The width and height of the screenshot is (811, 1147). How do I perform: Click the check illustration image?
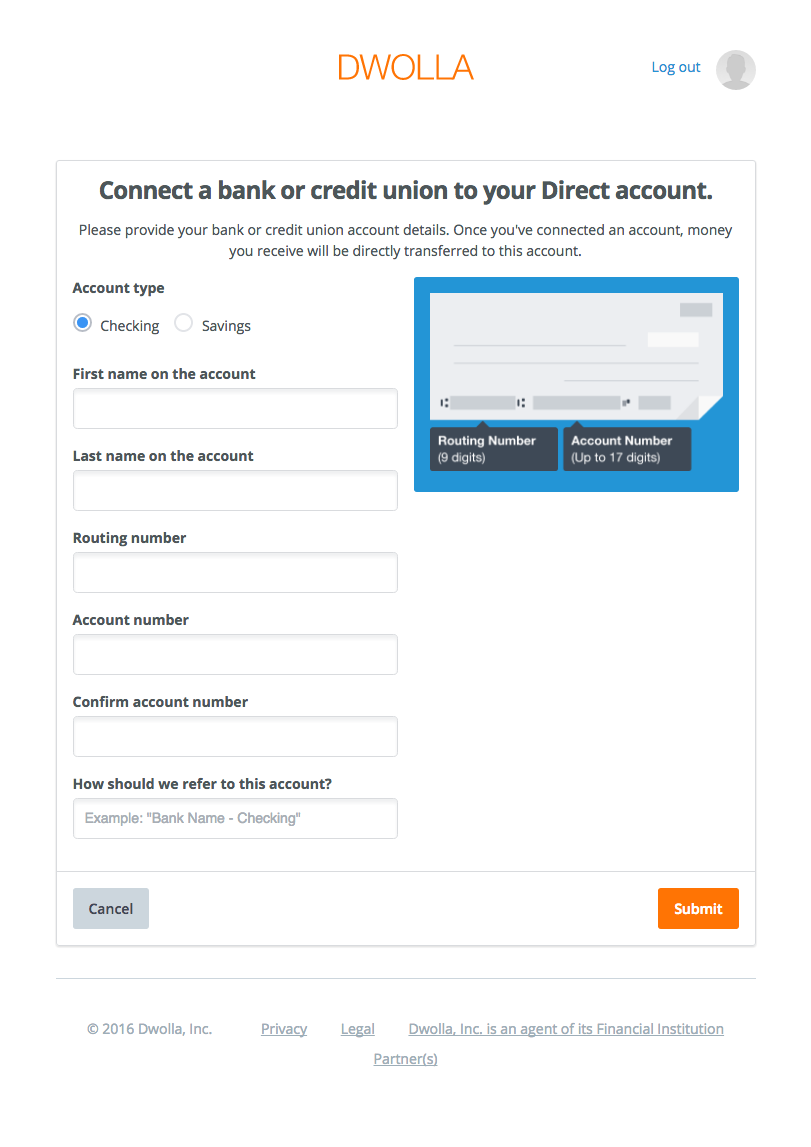pyautogui.click(x=575, y=355)
